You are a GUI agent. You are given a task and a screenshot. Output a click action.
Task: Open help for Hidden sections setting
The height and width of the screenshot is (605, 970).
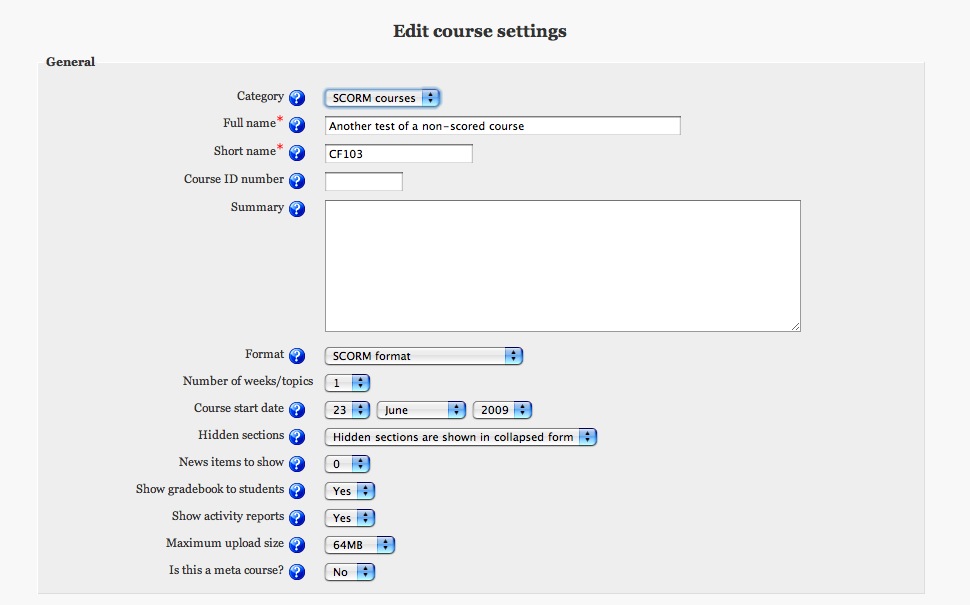tap(297, 437)
